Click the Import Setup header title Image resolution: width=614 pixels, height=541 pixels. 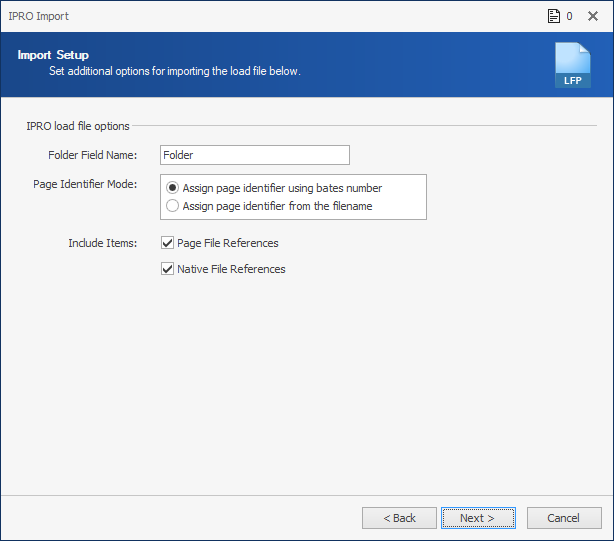click(53, 55)
